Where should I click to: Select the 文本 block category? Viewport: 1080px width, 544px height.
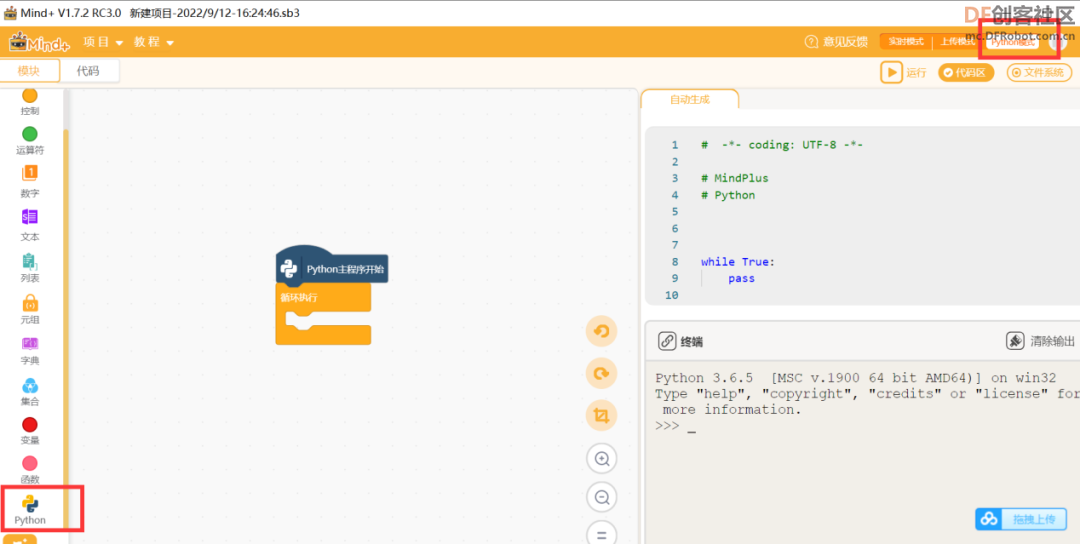(30, 225)
